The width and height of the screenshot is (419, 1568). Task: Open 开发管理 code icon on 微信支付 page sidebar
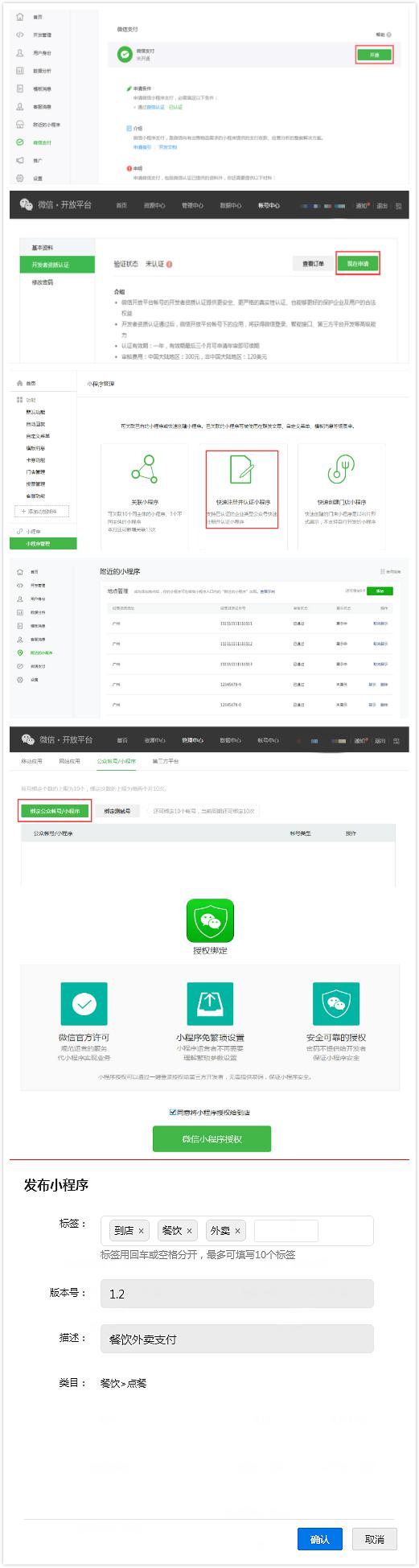(x=20, y=35)
